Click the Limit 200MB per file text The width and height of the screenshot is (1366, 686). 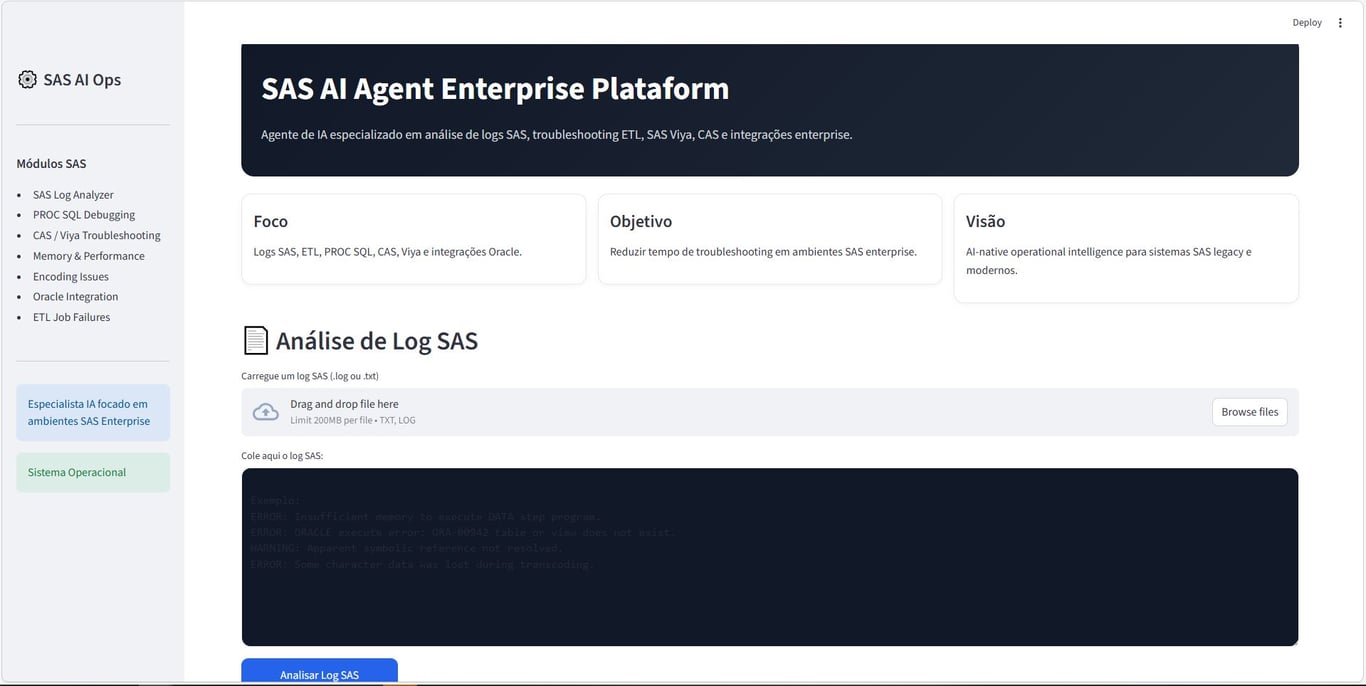point(353,420)
